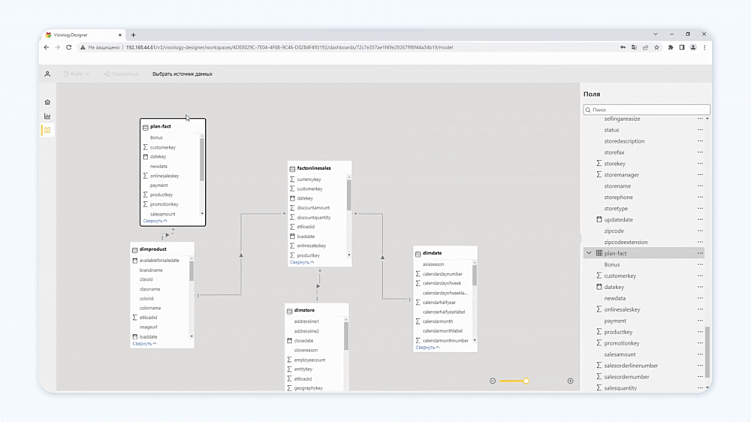The image size is (751, 422).
Task: Select the data model sidebar icon
Action: pyautogui.click(x=47, y=130)
